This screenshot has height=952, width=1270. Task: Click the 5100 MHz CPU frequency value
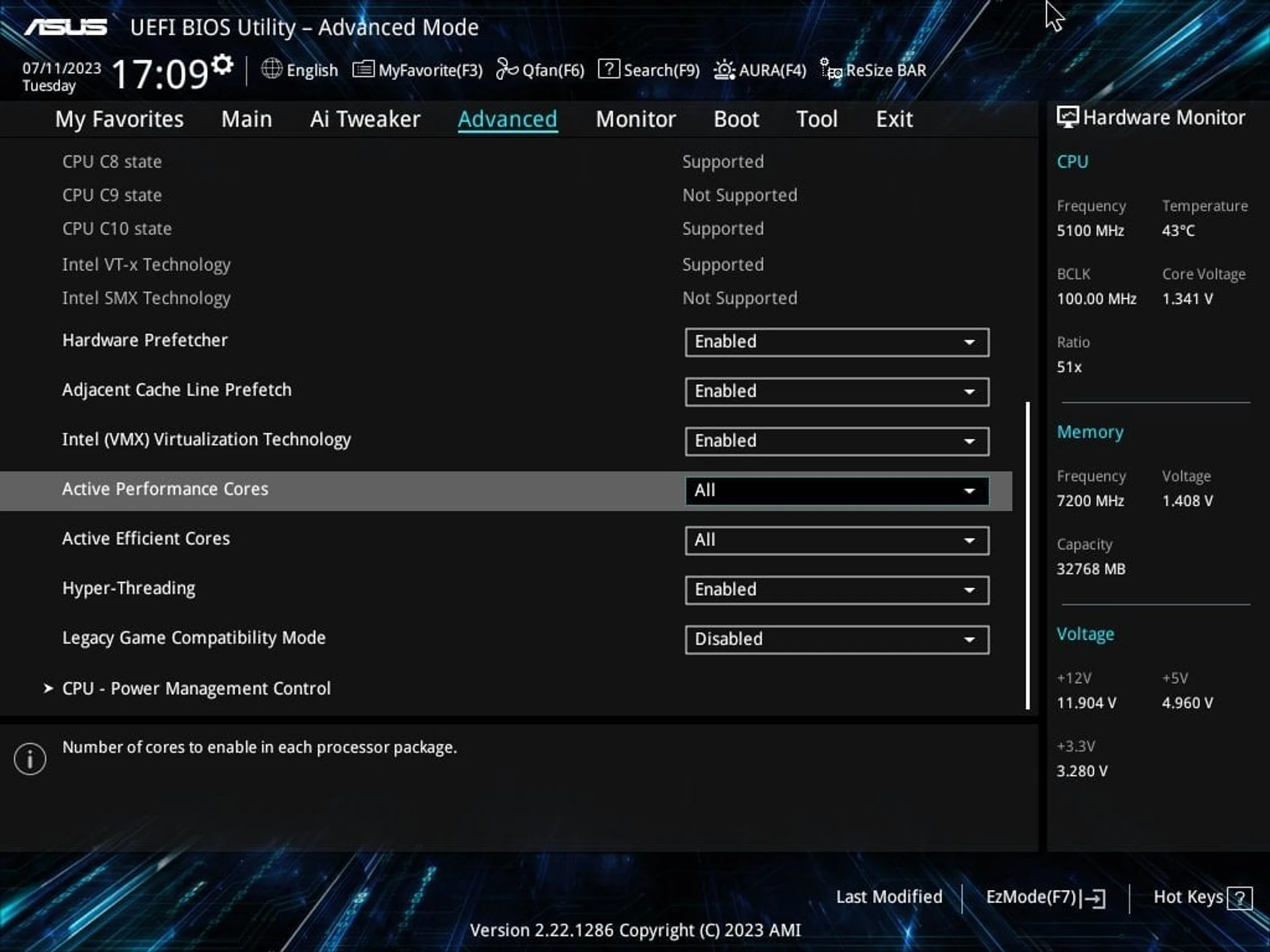[x=1090, y=231]
